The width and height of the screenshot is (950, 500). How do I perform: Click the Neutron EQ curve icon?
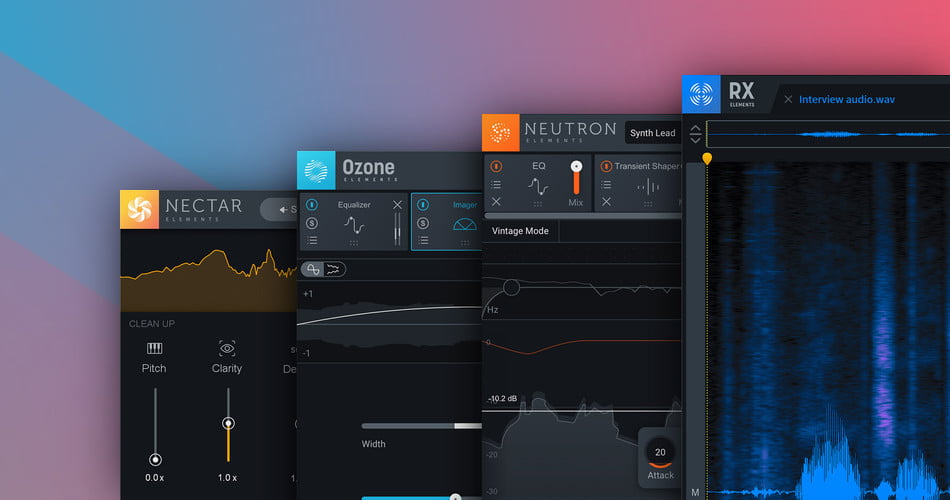click(539, 186)
